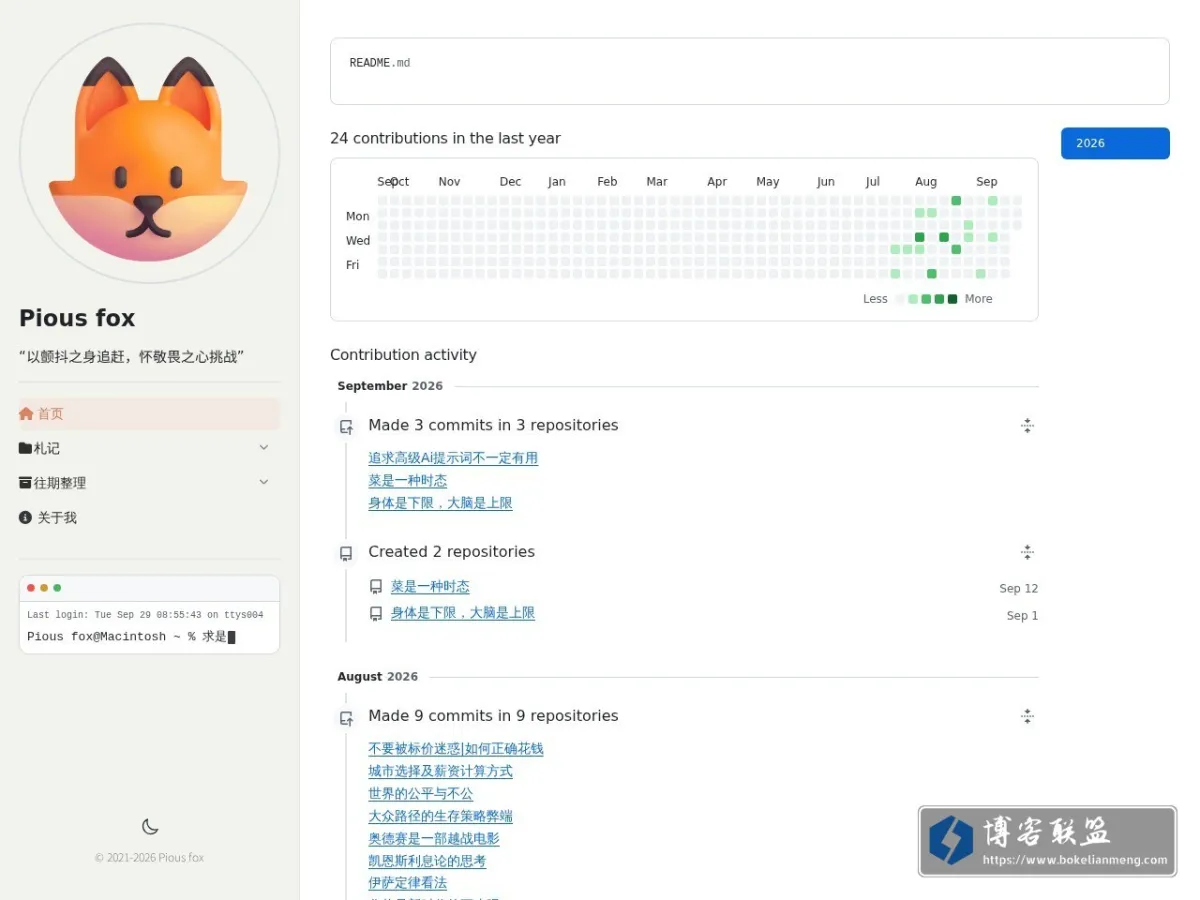1200x900 pixels.
Task: Open the 札记 sidebar menu item
Action: 149,448
